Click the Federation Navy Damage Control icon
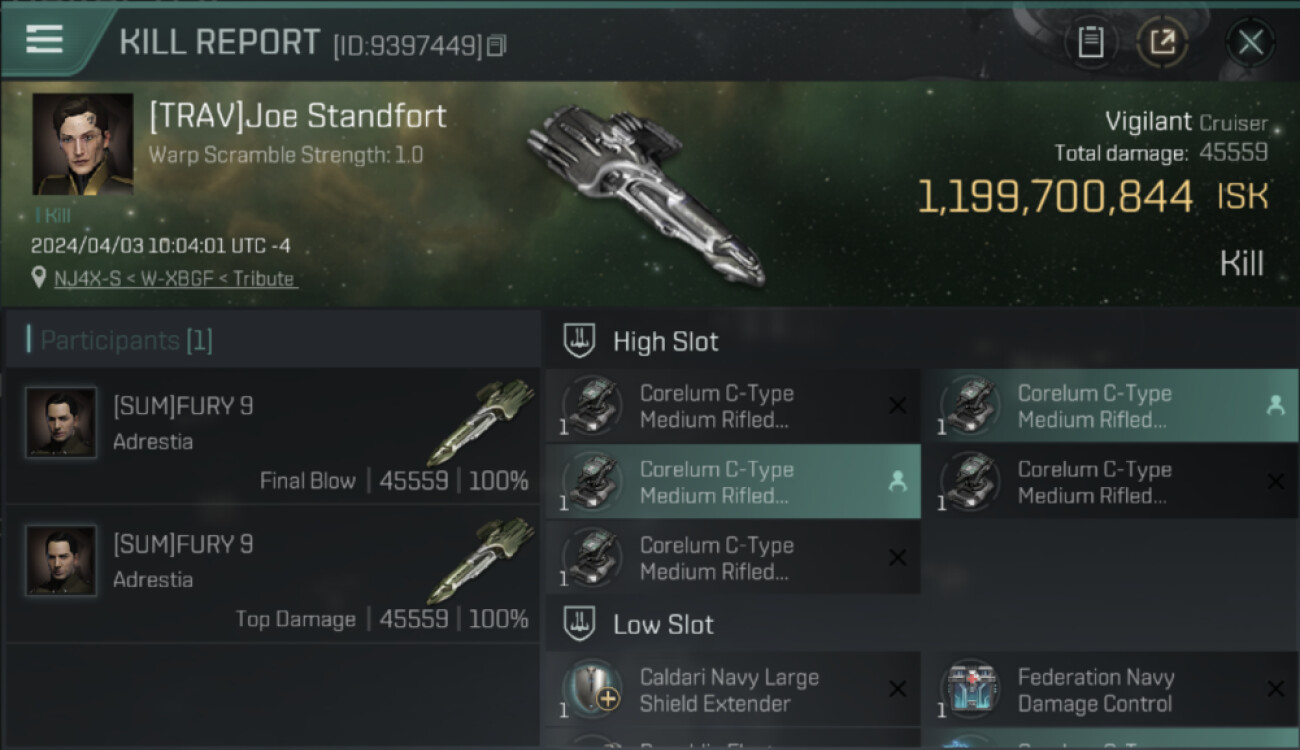Viewport: 1300px width, 750px height. pos(970,690)
